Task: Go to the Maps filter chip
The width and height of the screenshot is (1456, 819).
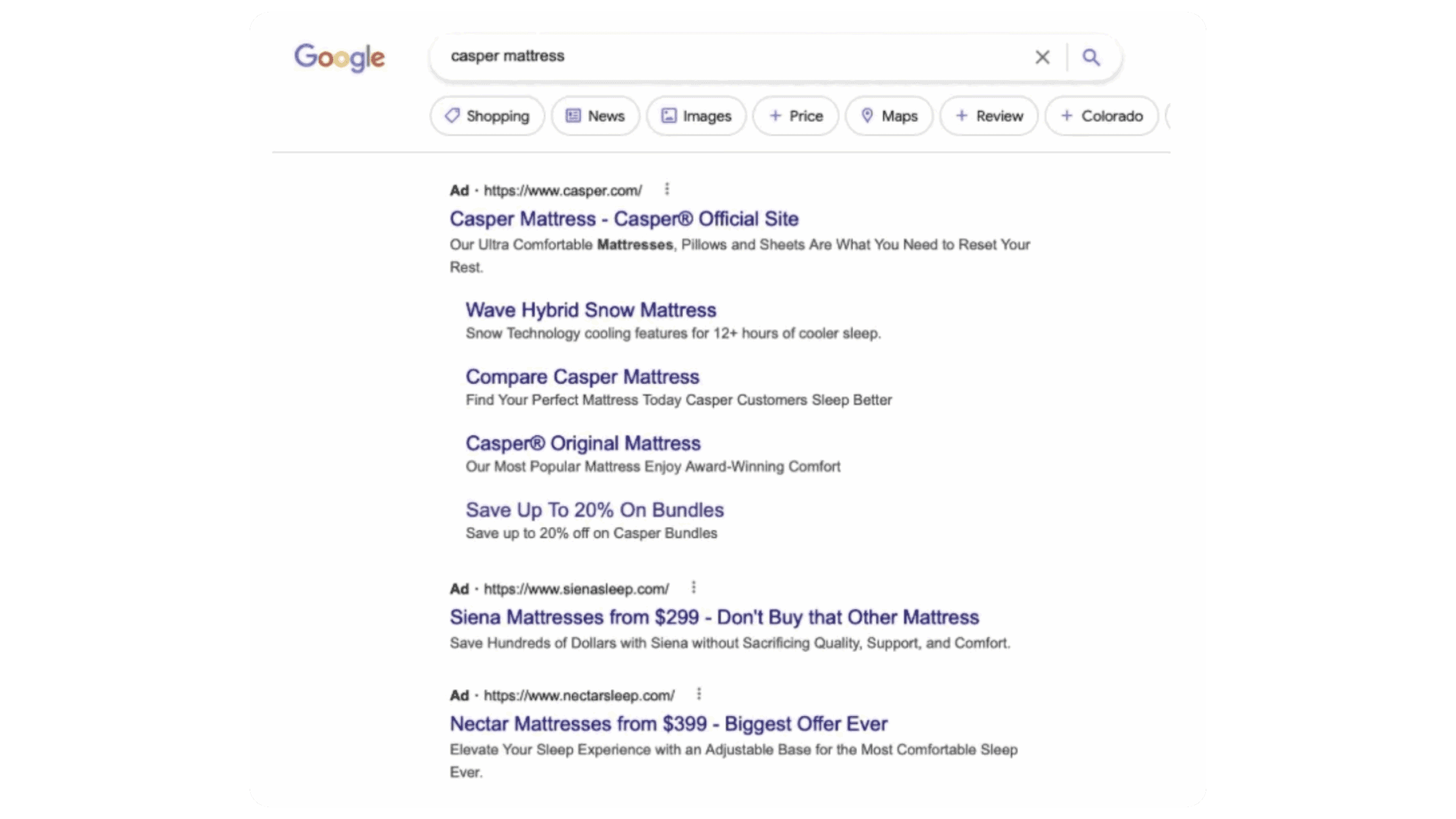Action: [x=889, y=116]
